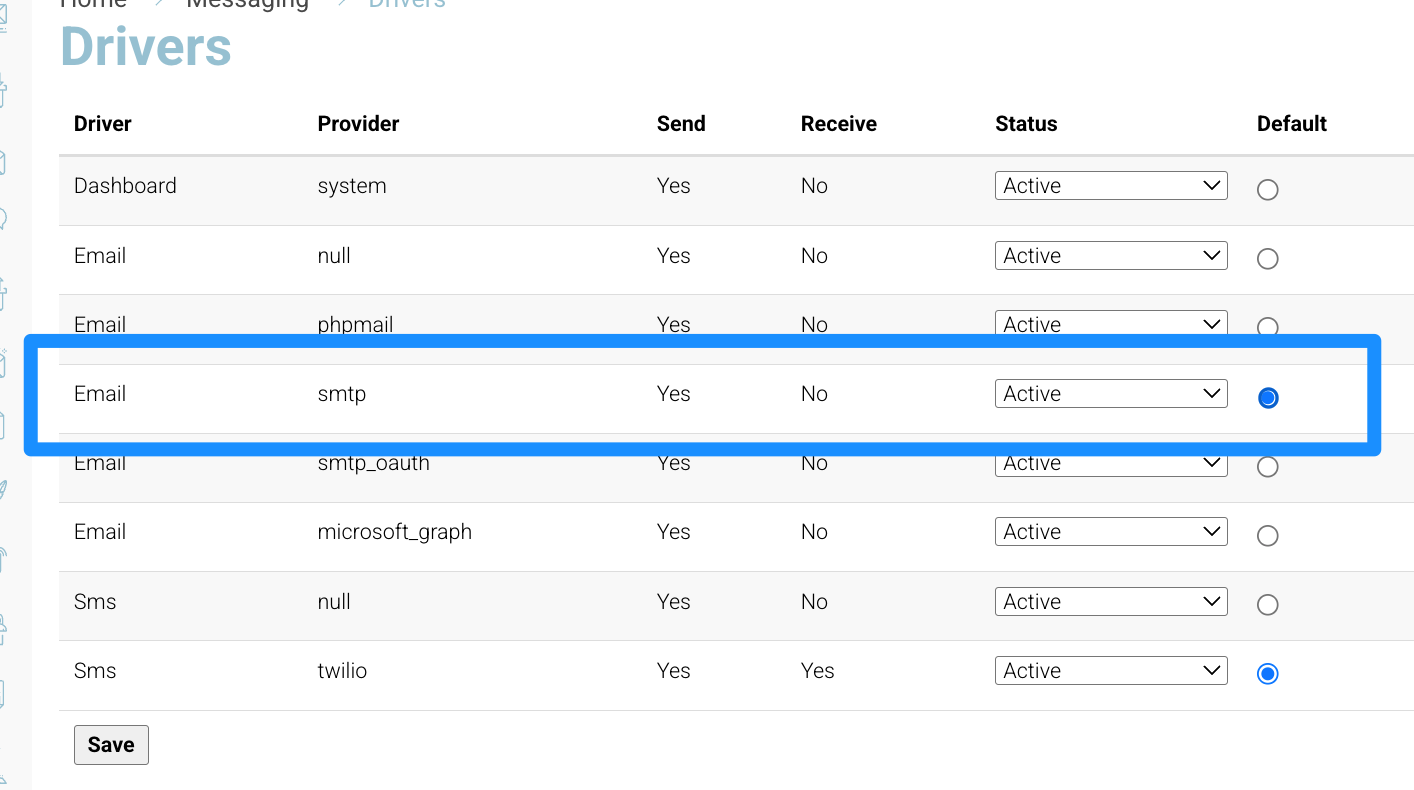
Task: Expand the Status dropdown for Email smtp
Action: tap(1111, 394)
